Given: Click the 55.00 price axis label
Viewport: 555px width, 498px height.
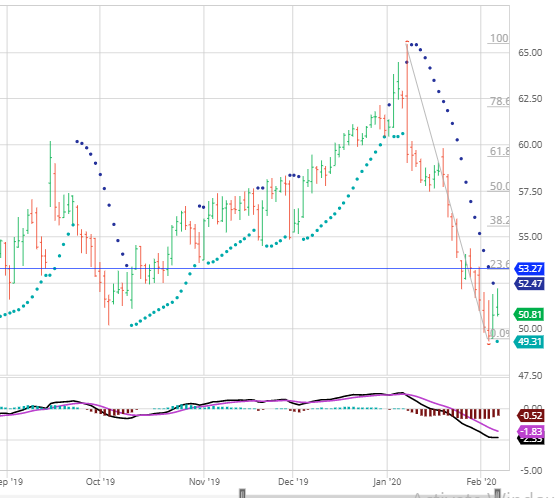Looking at the screenshot, I should pyautogui.click(x=530, y=237).
